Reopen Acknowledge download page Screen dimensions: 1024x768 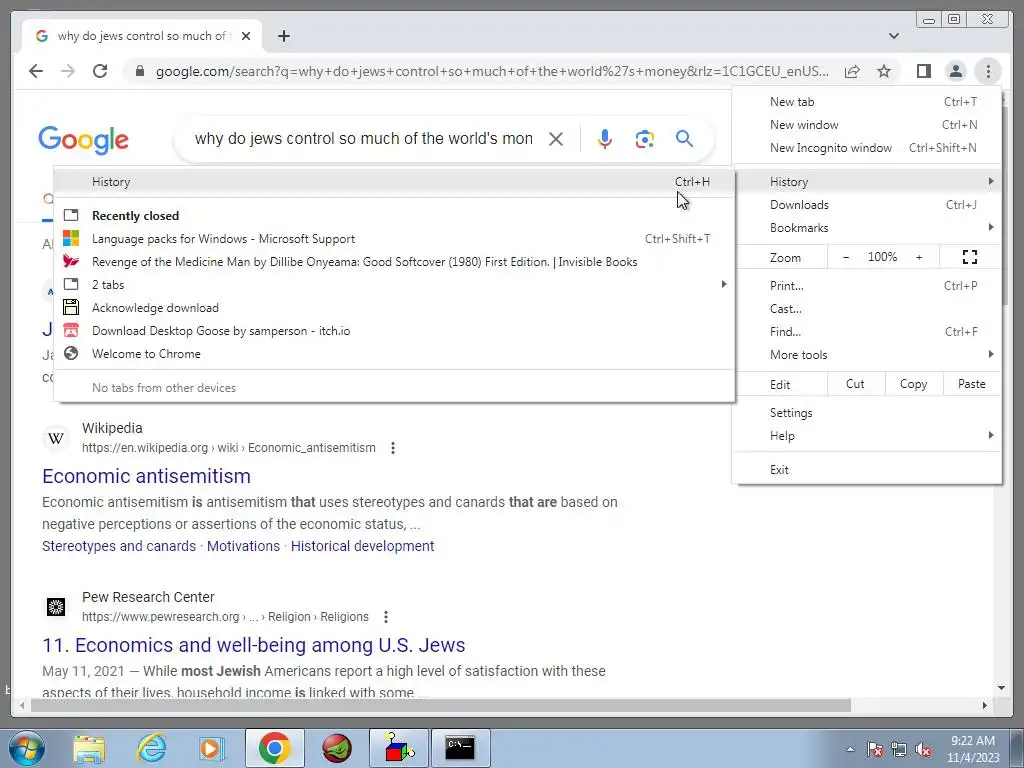pos(394,308)
